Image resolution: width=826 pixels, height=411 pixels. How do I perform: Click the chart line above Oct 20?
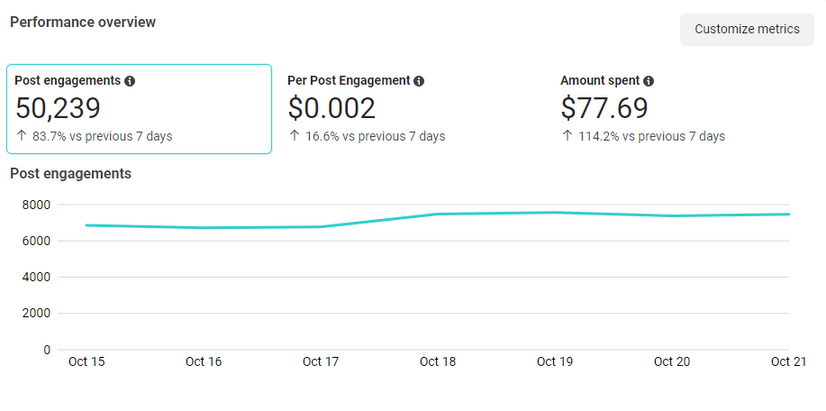(x=671, y=216)
